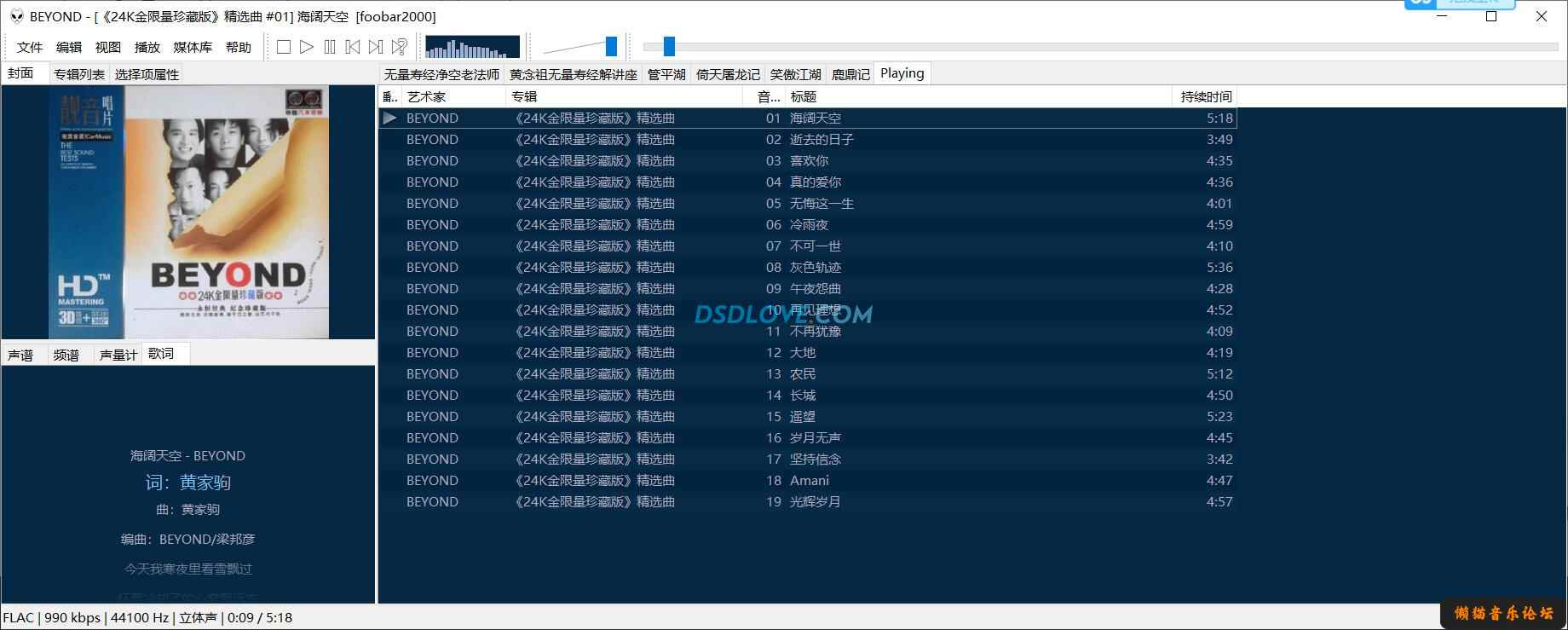This screenshot has height=630, width=1568.
Task: Start random playback with the question-mark button
Action: tap(399, 47)
